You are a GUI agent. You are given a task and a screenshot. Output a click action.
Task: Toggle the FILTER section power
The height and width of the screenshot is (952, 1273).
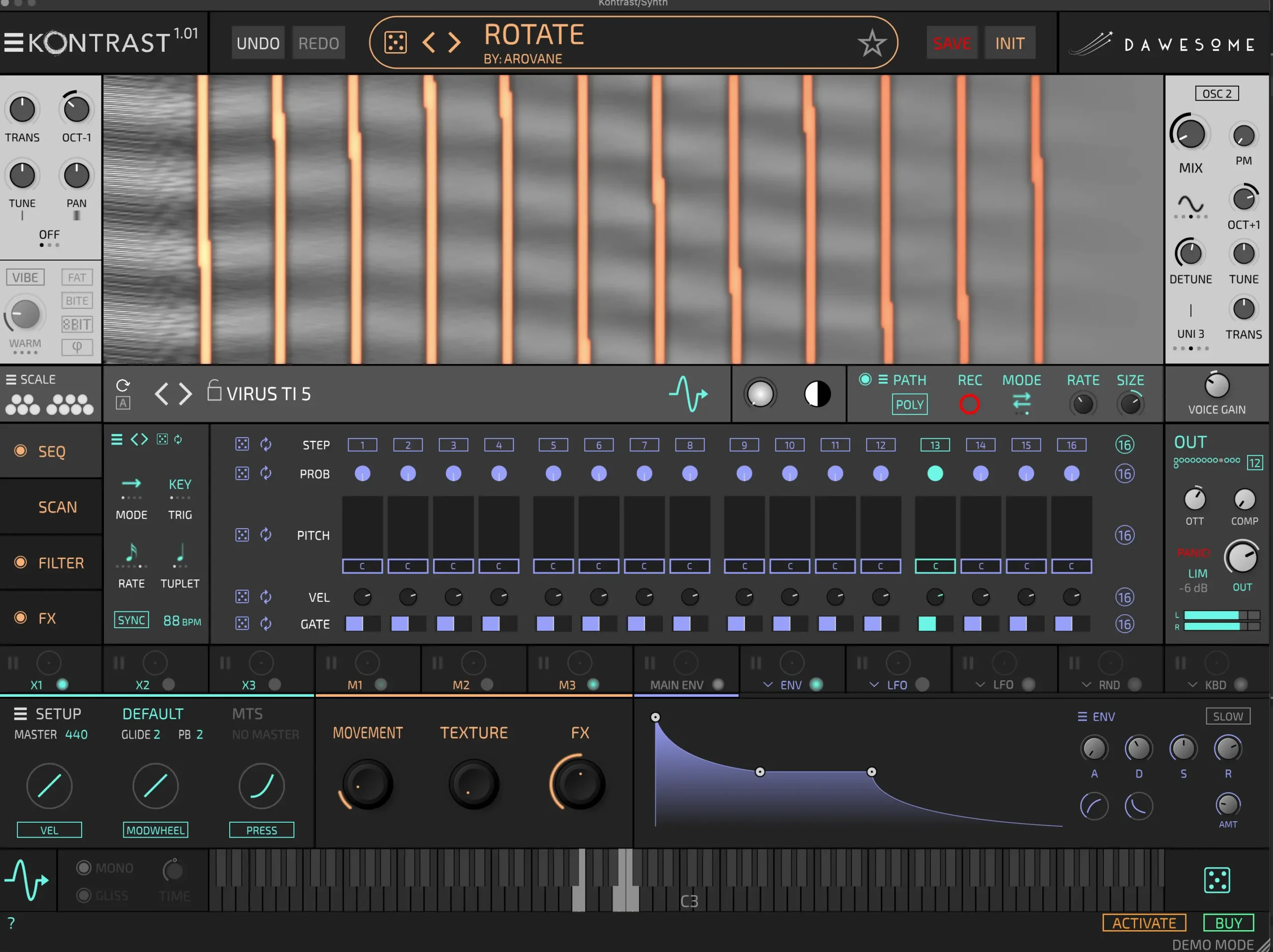pyautogui.click(x=21, y=563)
